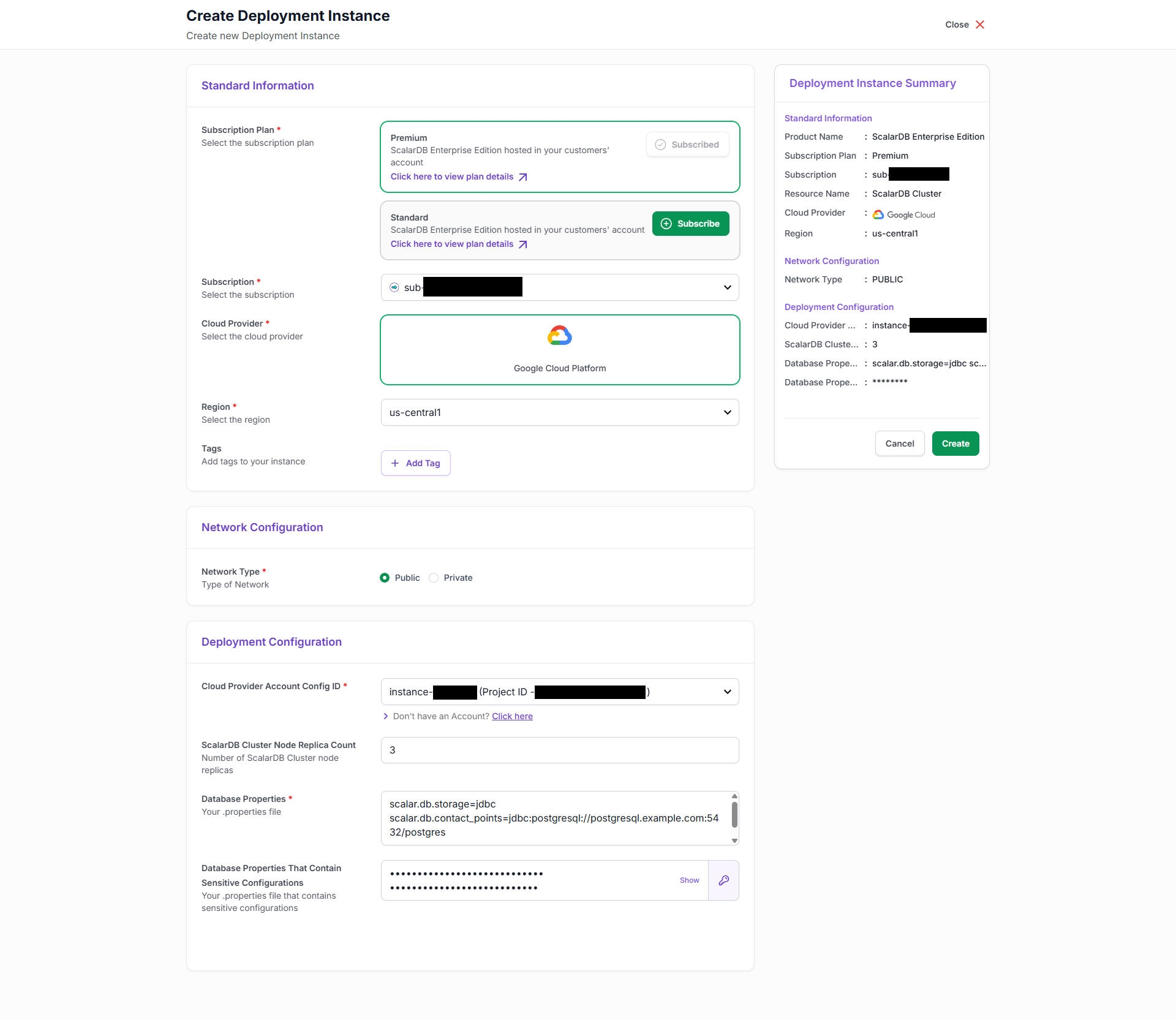This screenshot has width=1176, height=1020.
Task: Click arrow icon next to Standard plan details
Action: [x=523, y=244]
